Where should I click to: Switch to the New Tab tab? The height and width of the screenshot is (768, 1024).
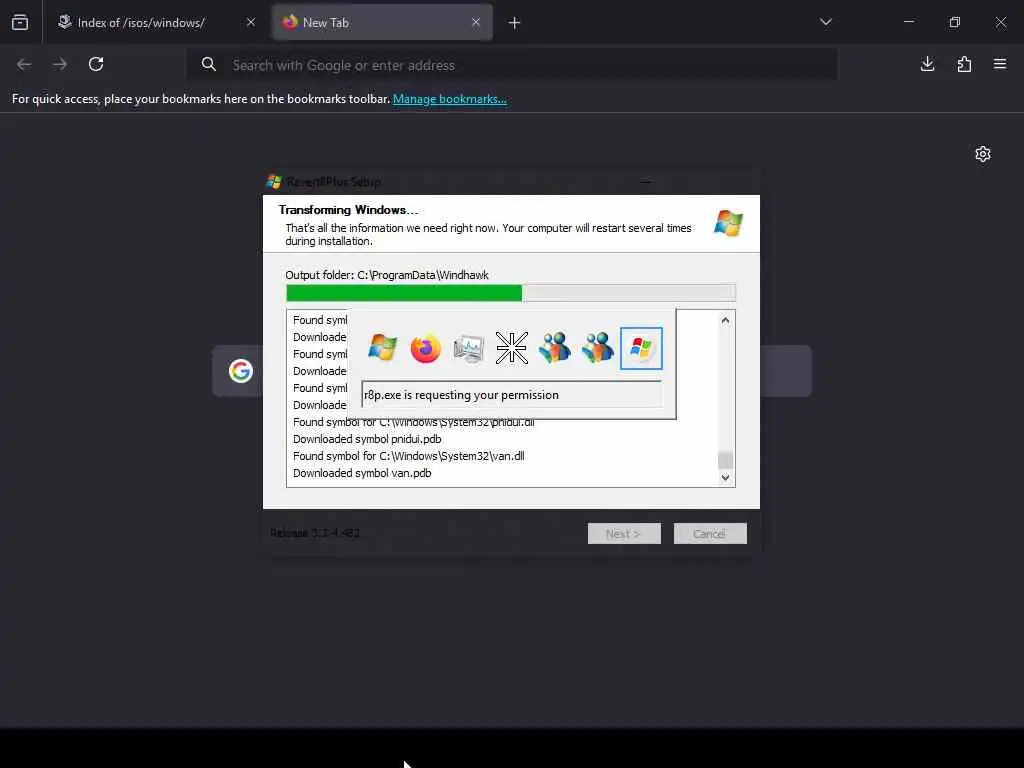click(383, 22)
